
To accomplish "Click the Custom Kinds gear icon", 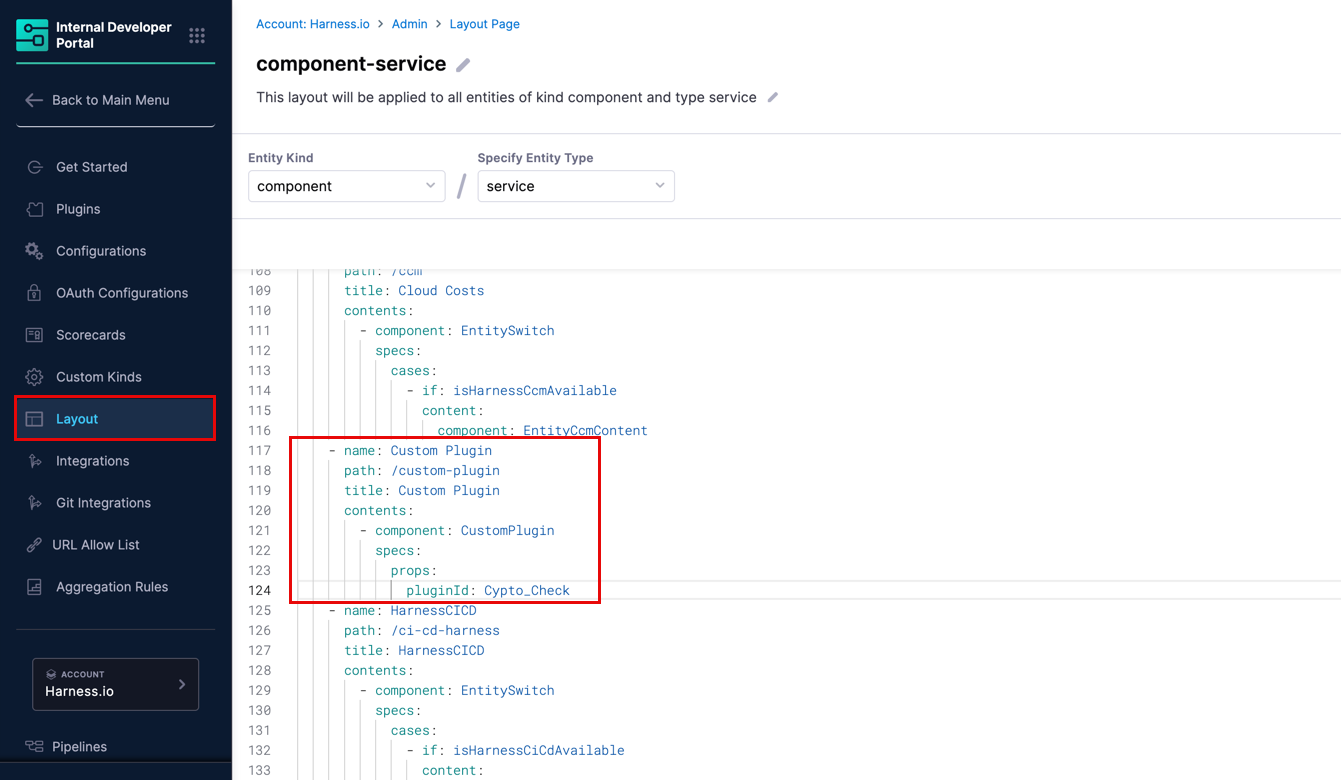I will 35,377.
